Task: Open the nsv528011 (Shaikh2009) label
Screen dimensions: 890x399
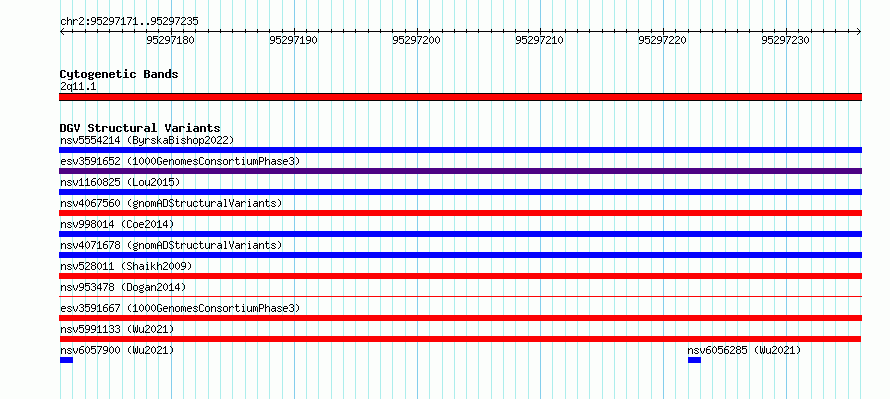Action: tap(126, 266)
